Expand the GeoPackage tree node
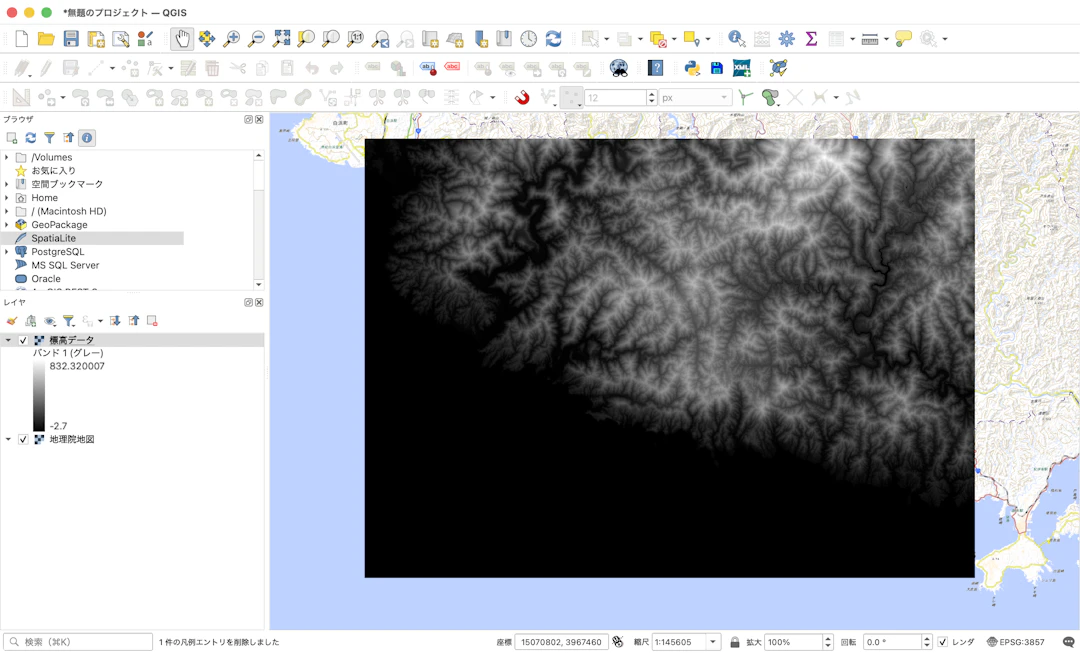Screen dimensions: 1080x653 coord(7,225)
